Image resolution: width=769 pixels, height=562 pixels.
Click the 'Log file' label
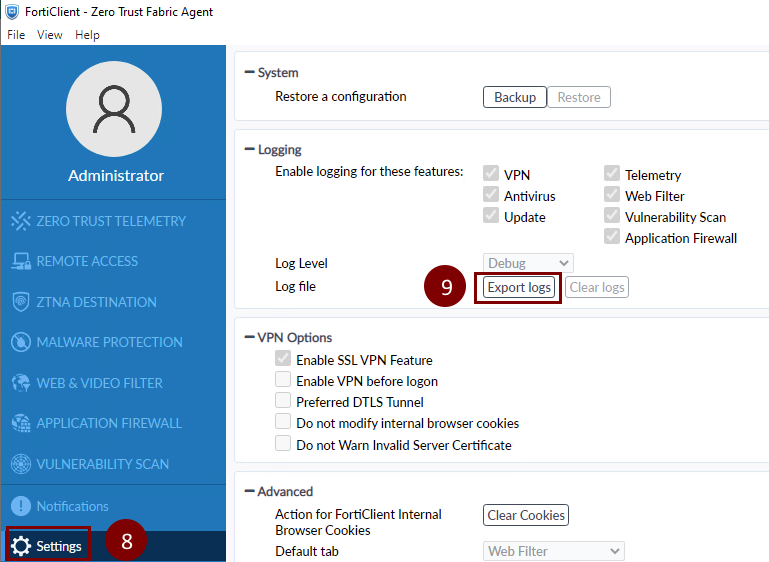click(295, 286)
